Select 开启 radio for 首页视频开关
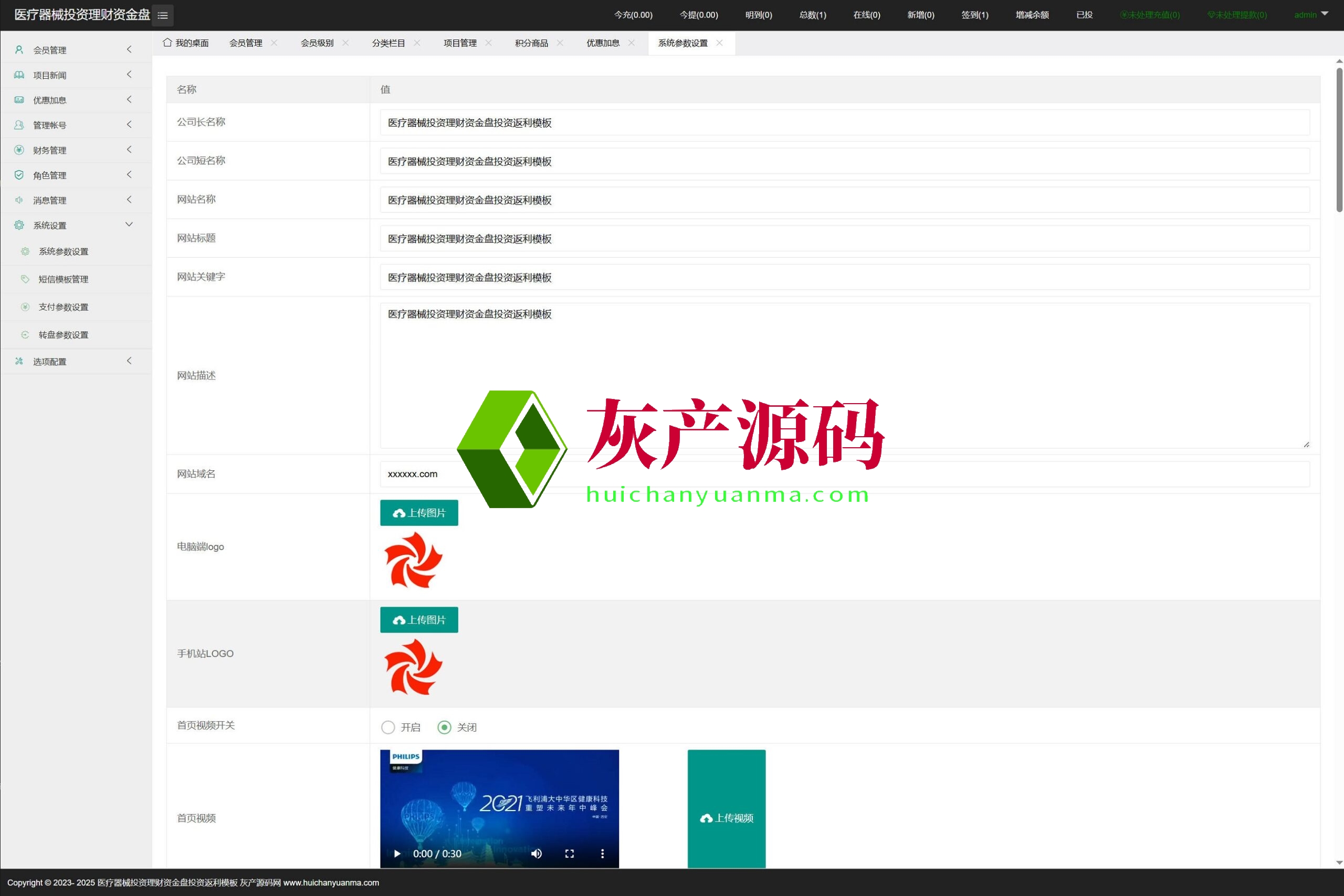 [x=388, y=727]
